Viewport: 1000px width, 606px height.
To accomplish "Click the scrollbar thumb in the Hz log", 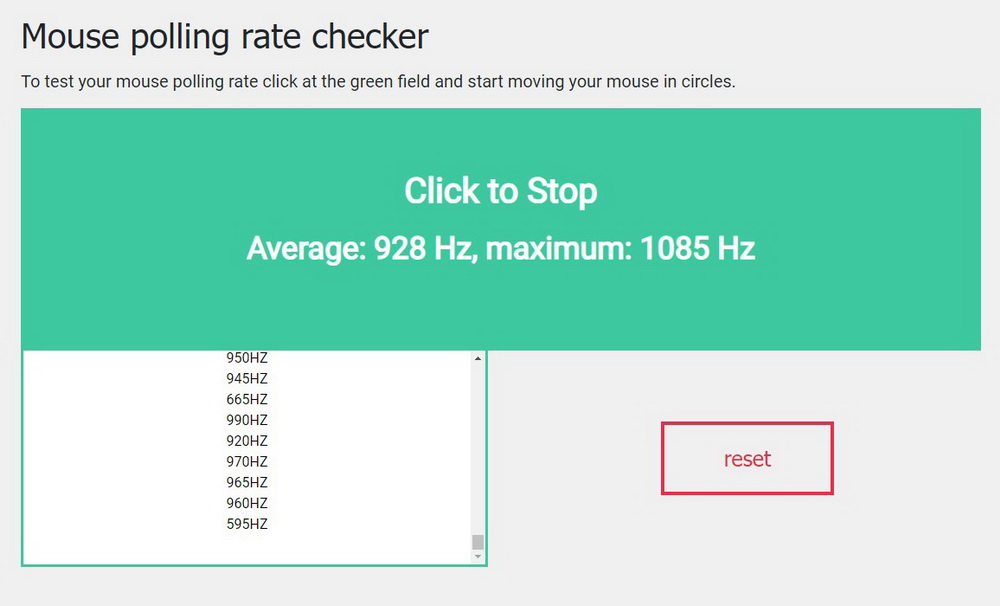I will point(477,542).
